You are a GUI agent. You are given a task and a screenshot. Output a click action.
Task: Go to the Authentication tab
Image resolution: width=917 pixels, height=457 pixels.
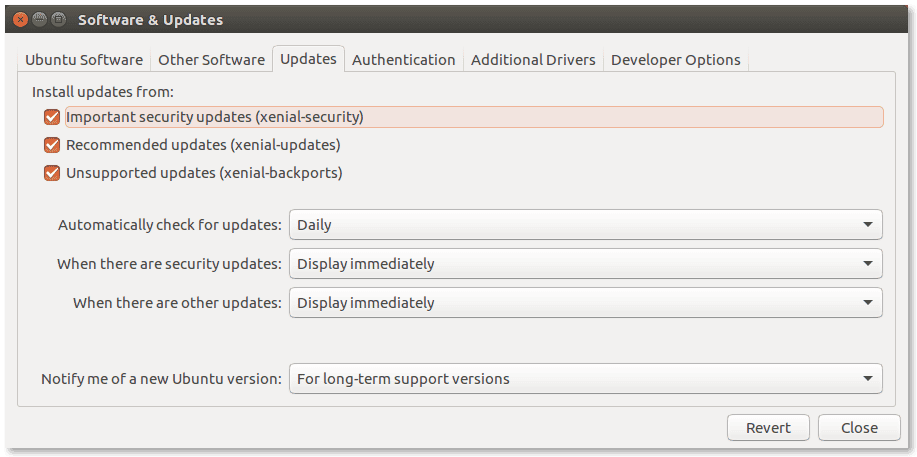tap(404, 60)
